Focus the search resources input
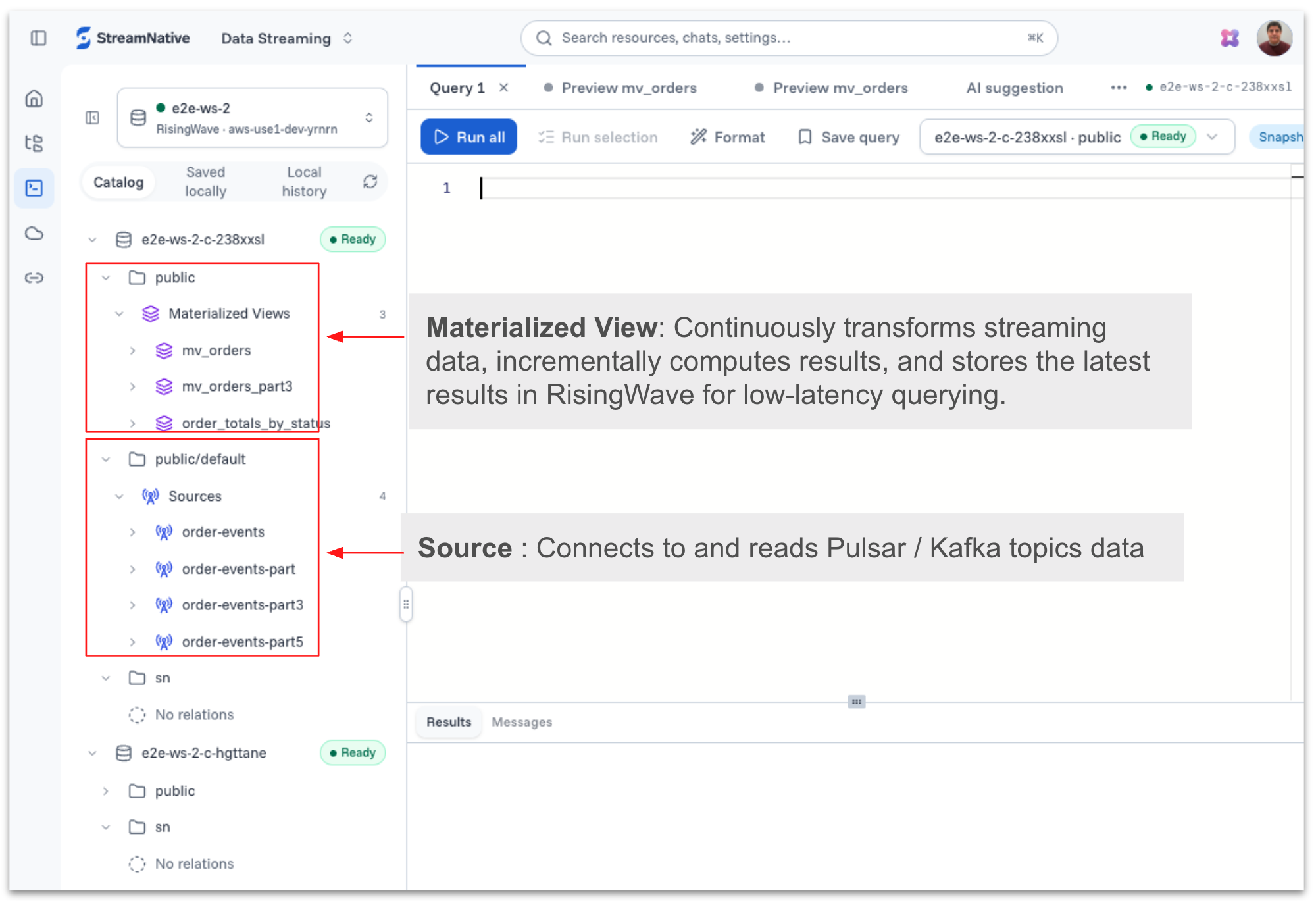This screenshot has width=1316, height=901. (789, 38)
